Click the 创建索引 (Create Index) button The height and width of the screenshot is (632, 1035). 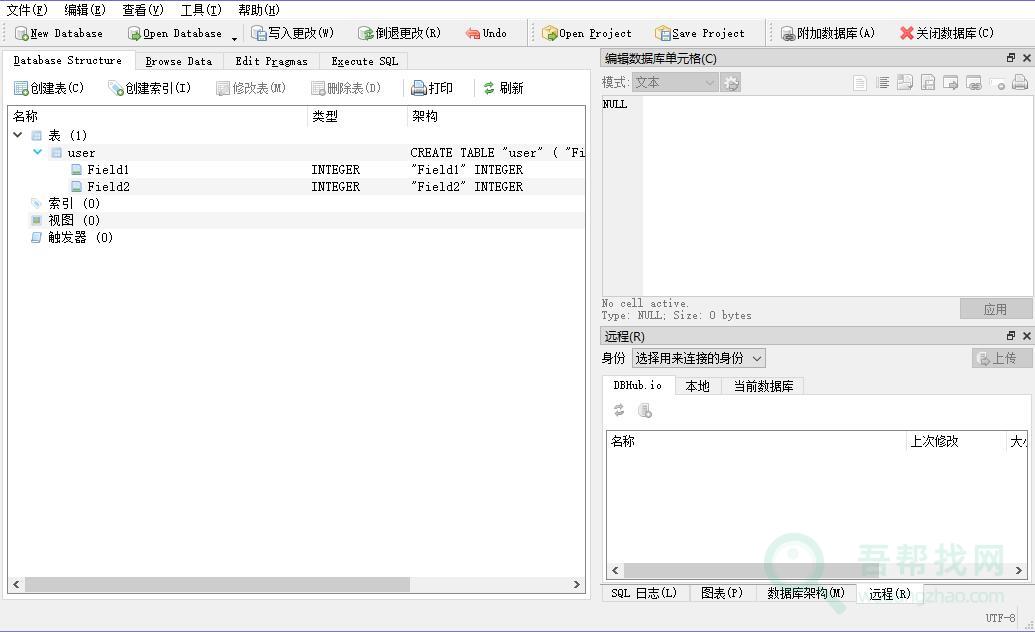pos(149,89)
